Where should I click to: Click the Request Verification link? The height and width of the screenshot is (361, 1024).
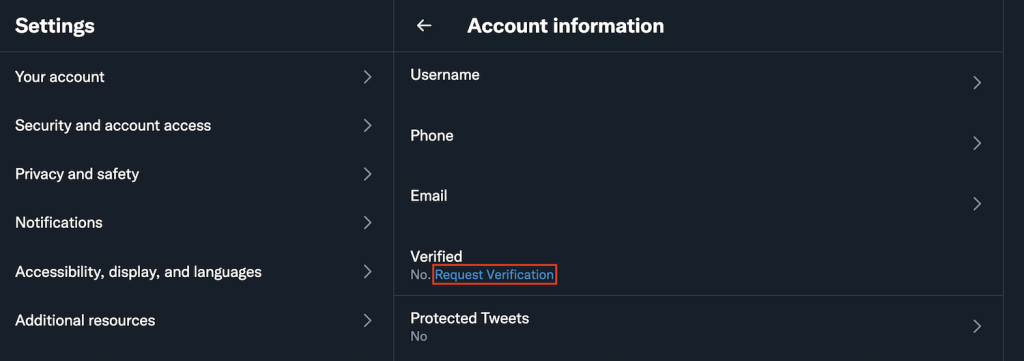[x=494, y=275]
